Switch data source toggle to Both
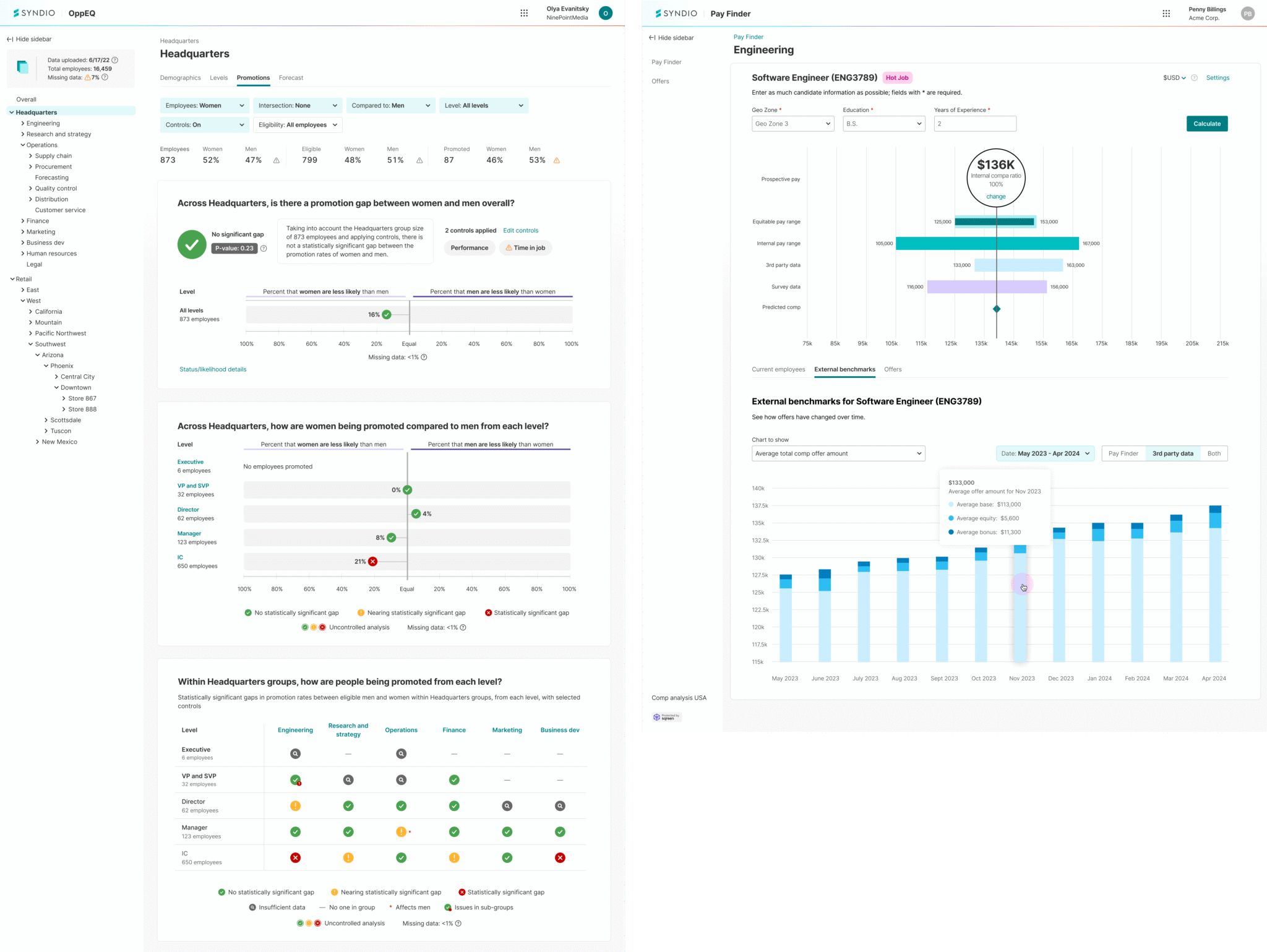Screen dimensions: 1267x952 click(1214, 454)
